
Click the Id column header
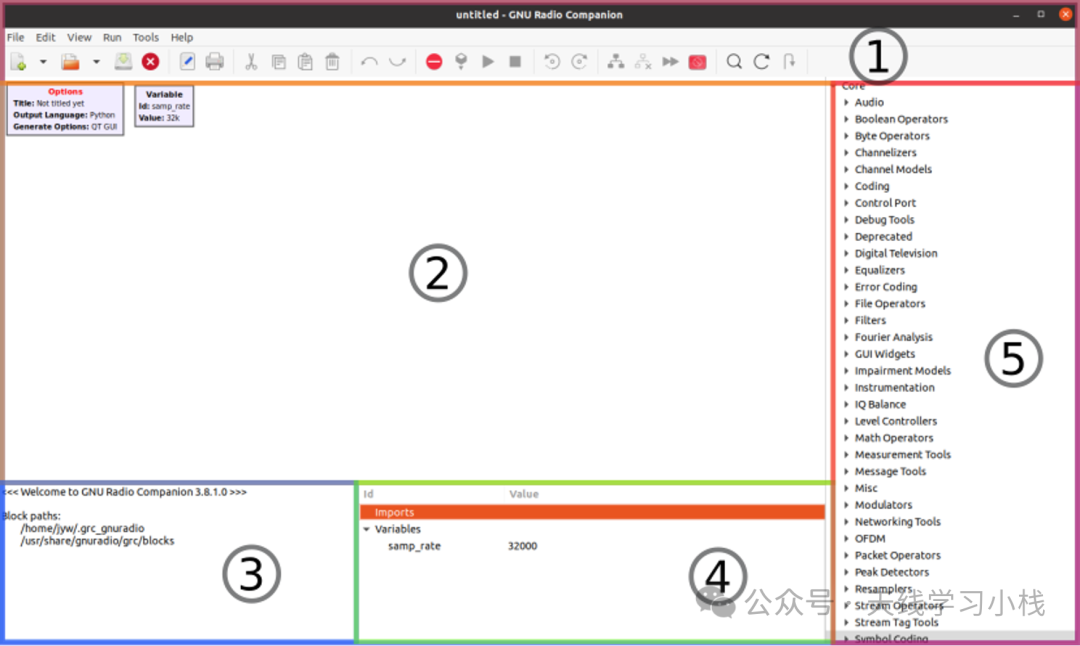(368, 494)
